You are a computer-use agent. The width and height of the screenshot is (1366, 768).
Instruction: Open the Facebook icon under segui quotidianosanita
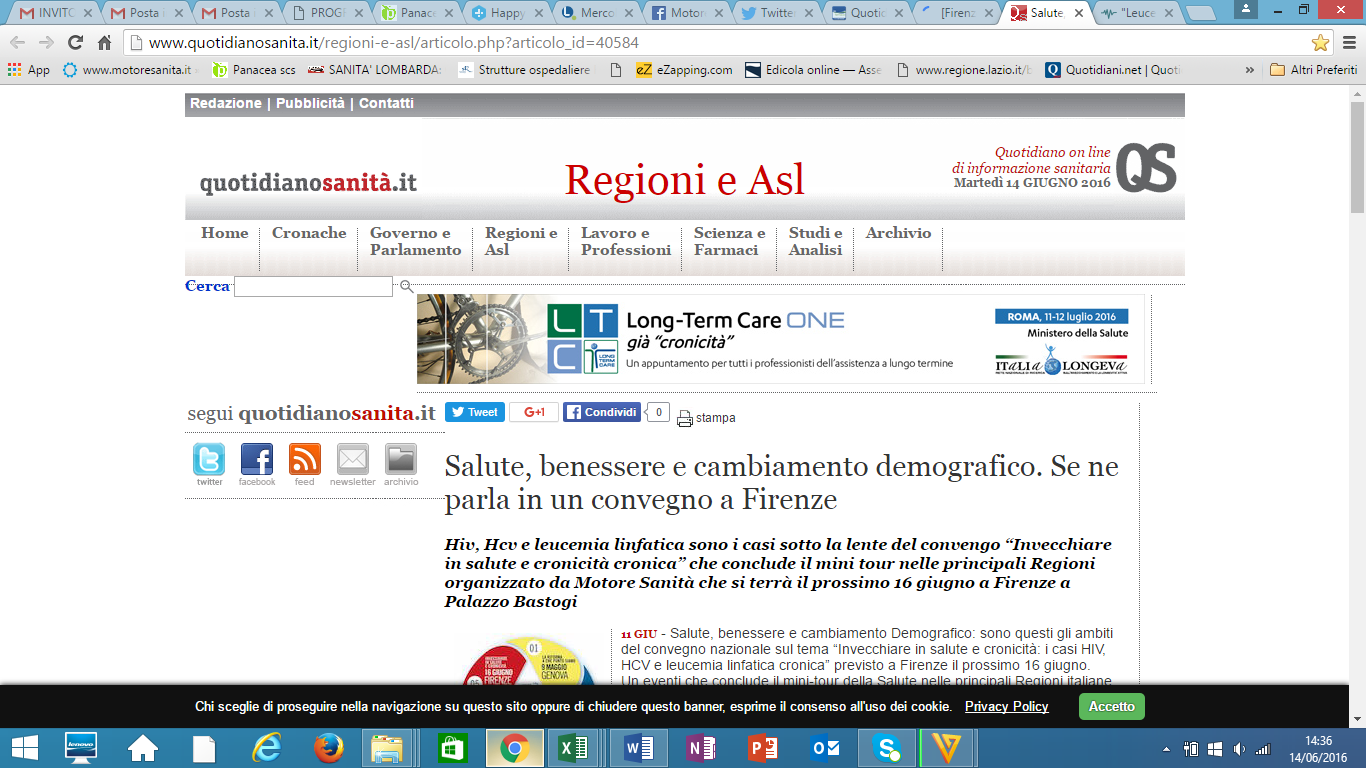(257, 460)
